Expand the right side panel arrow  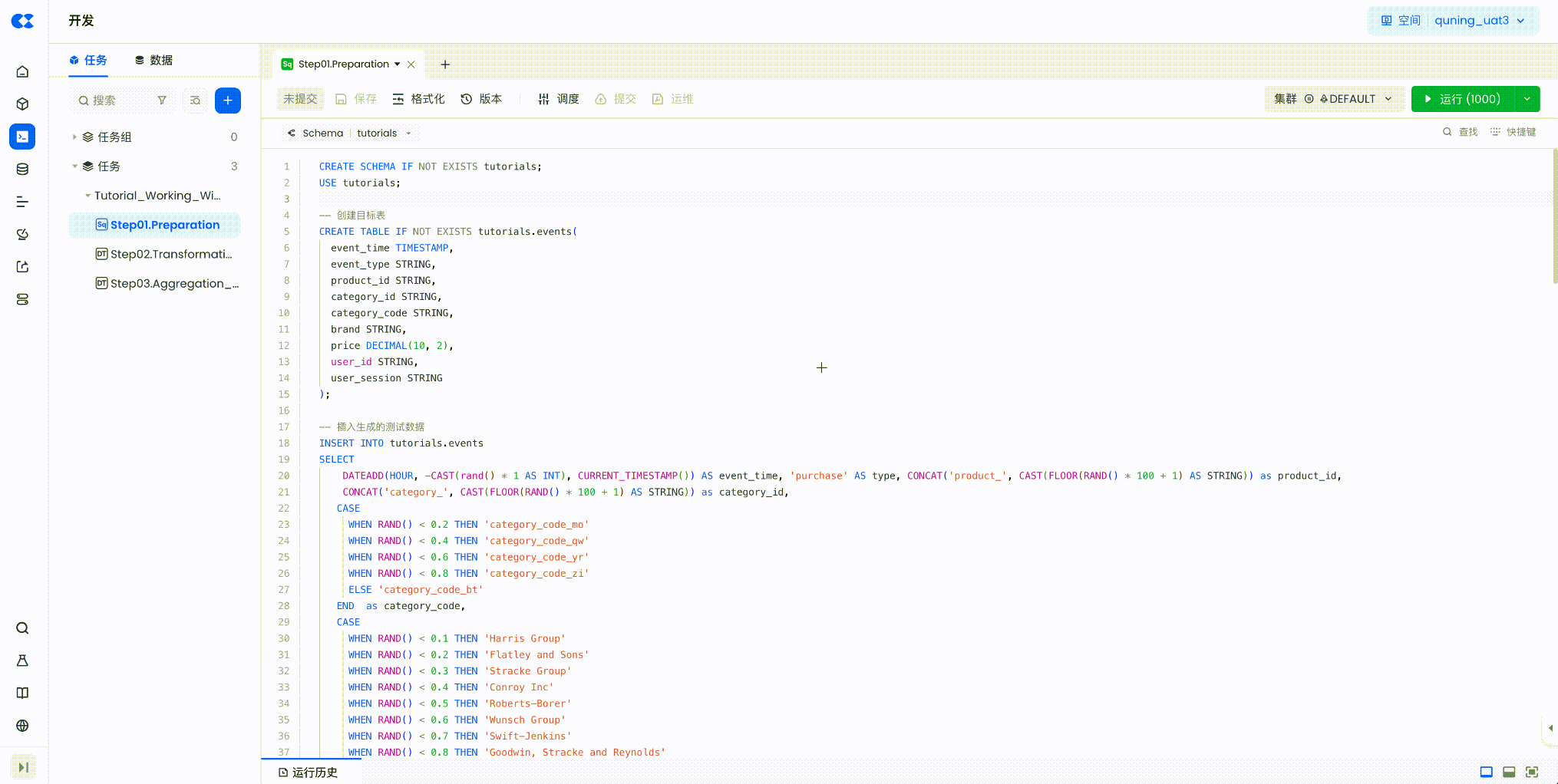[1550, 728]
